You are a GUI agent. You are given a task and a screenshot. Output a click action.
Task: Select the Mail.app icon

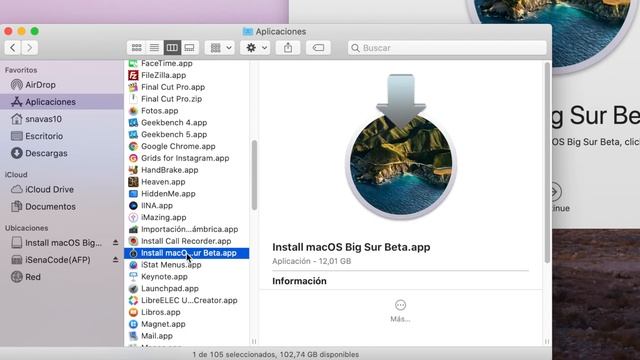133,336
